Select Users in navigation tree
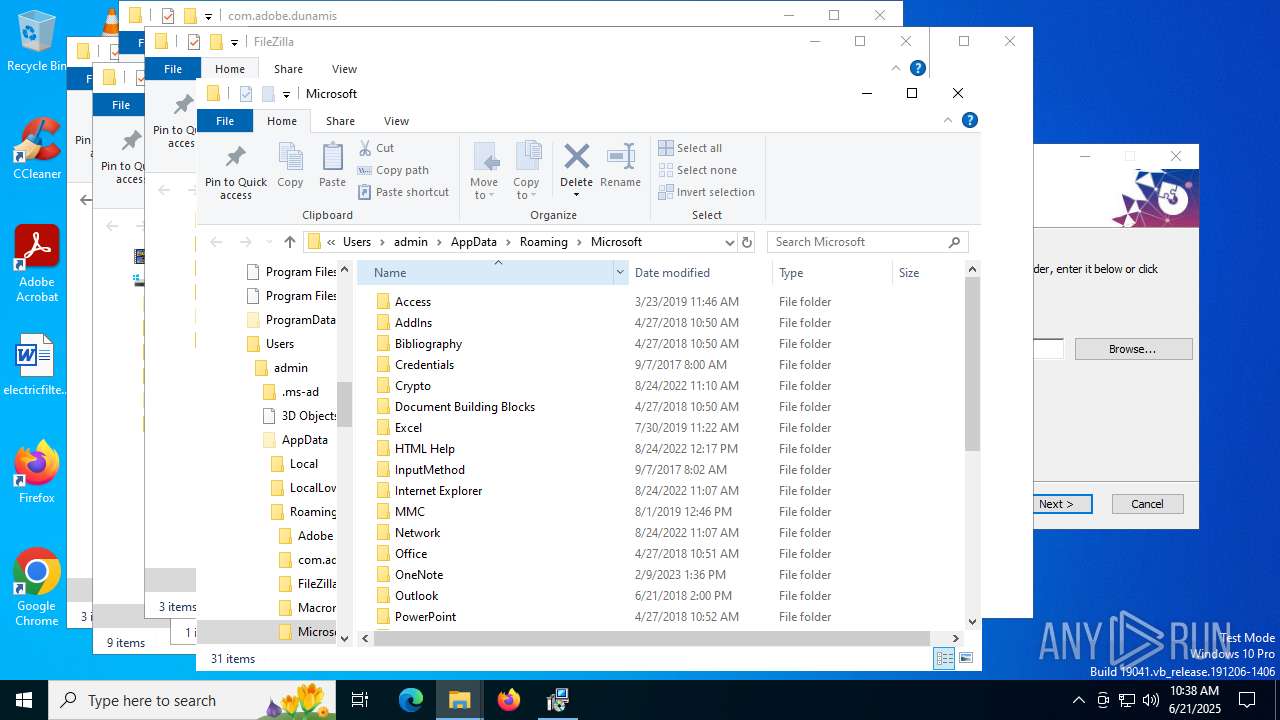The image size is (1280, 720). pyautogui.click(x=279, y=344)
